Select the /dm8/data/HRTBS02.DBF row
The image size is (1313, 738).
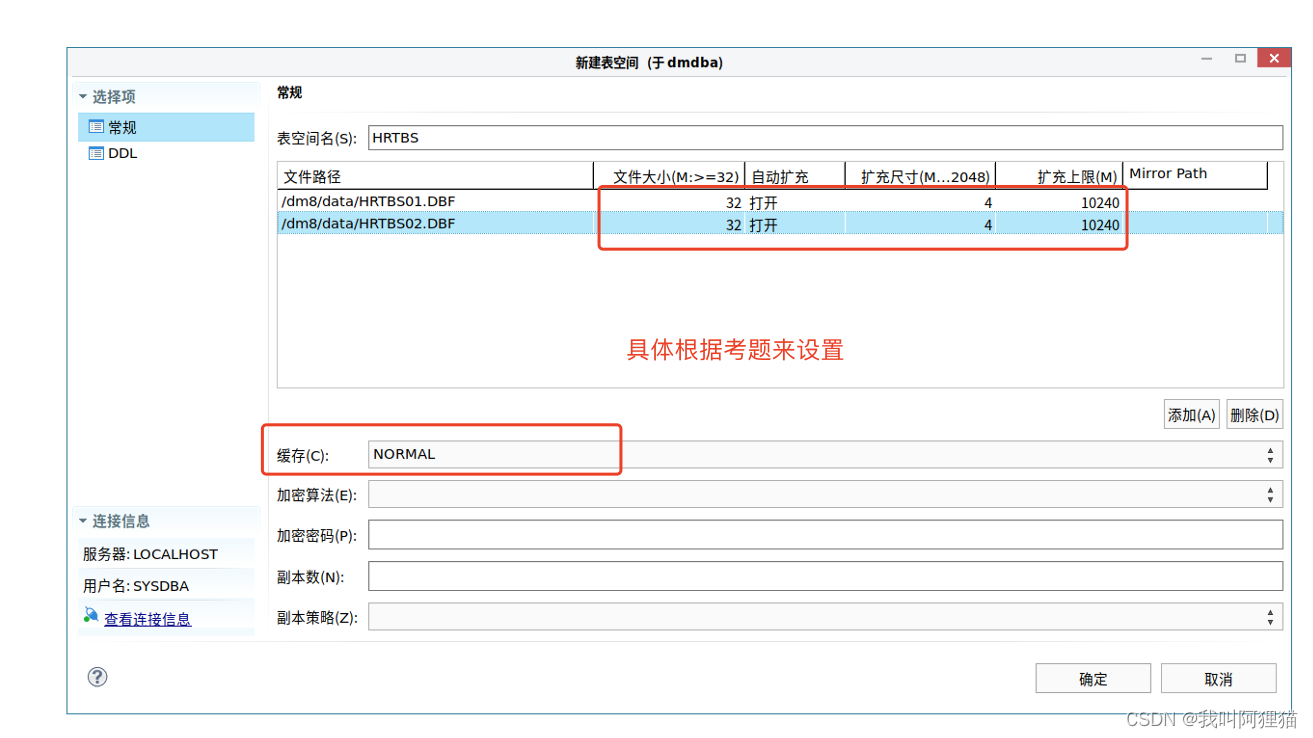click(x=780, y=224)
